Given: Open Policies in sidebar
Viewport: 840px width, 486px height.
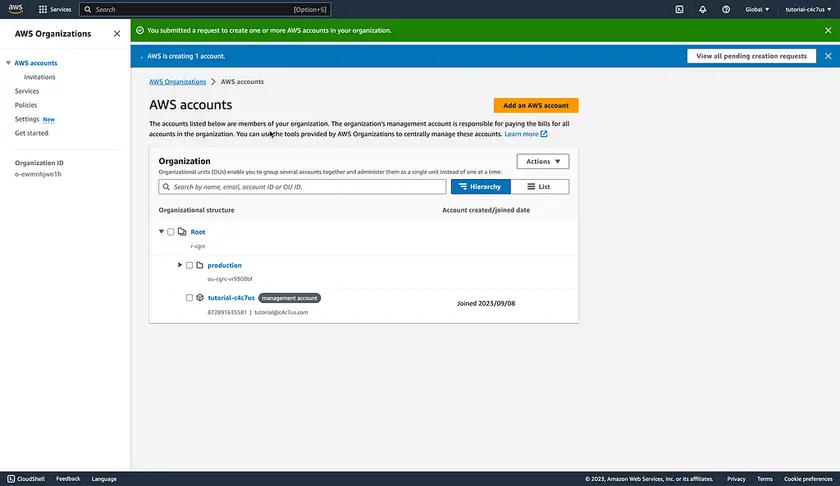Looking at the screenshot, I should tap(26, 105).
